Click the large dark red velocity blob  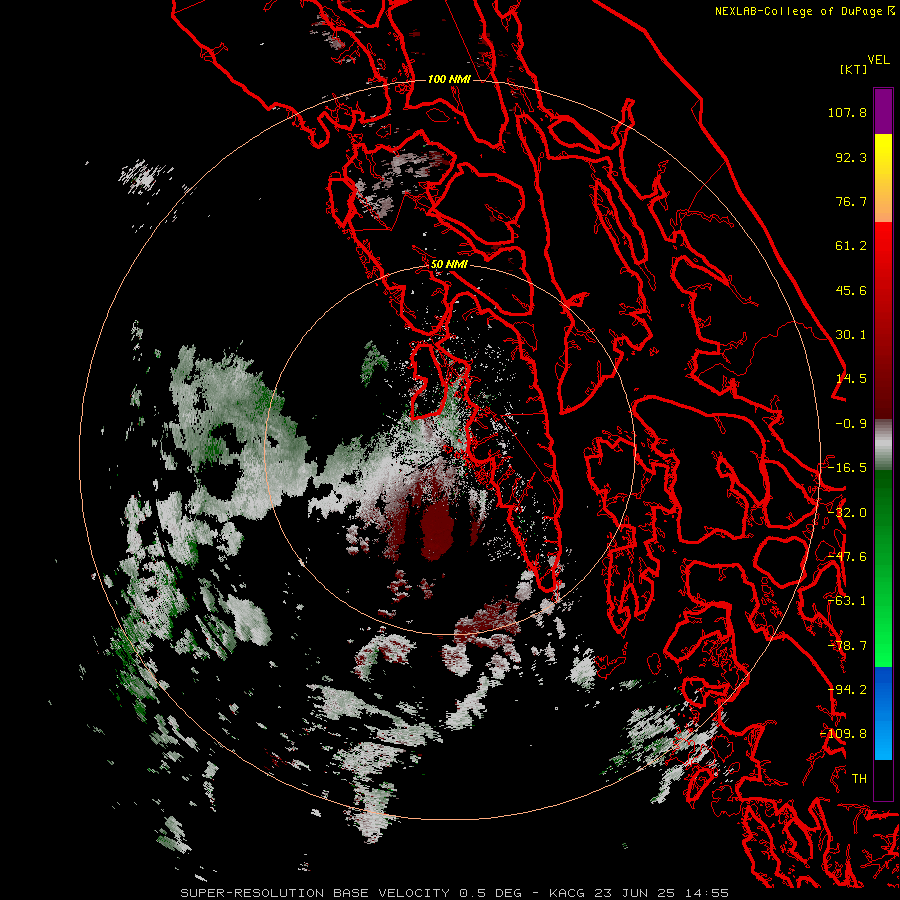click(x=437, y=529)
